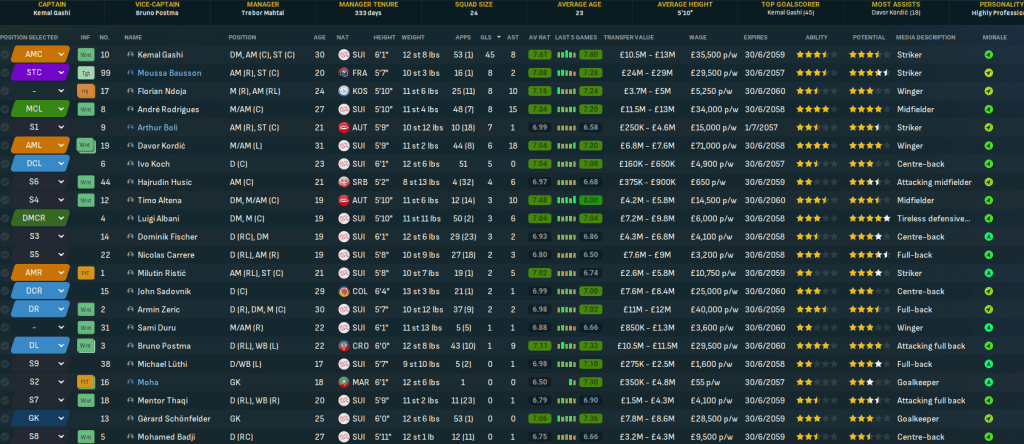Click Kemal Gashi's Wnt status icon
Viewport: 1024px width, 444px height.
pos(85,54)
